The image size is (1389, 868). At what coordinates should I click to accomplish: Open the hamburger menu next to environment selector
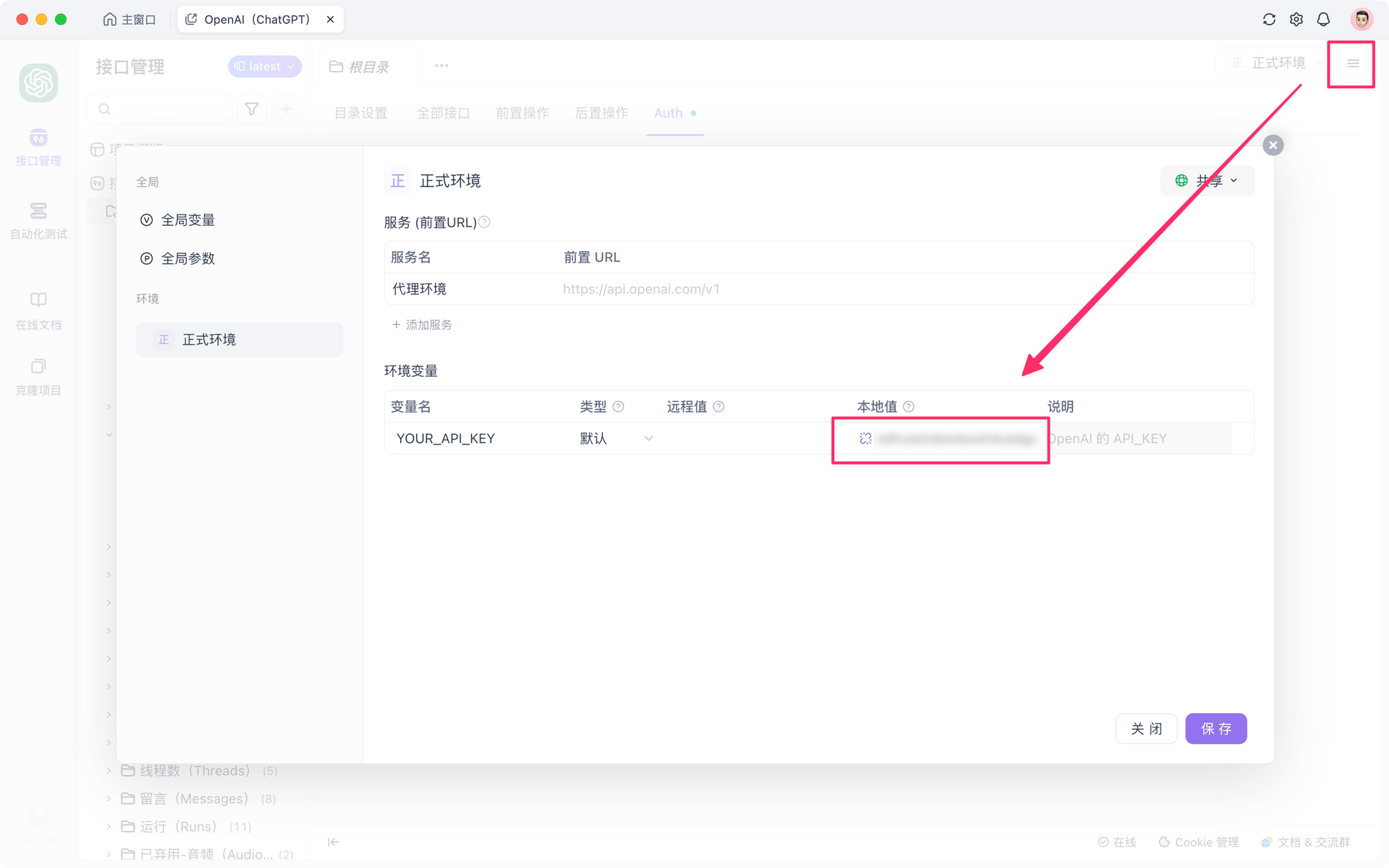click(x=1353, y=63)
